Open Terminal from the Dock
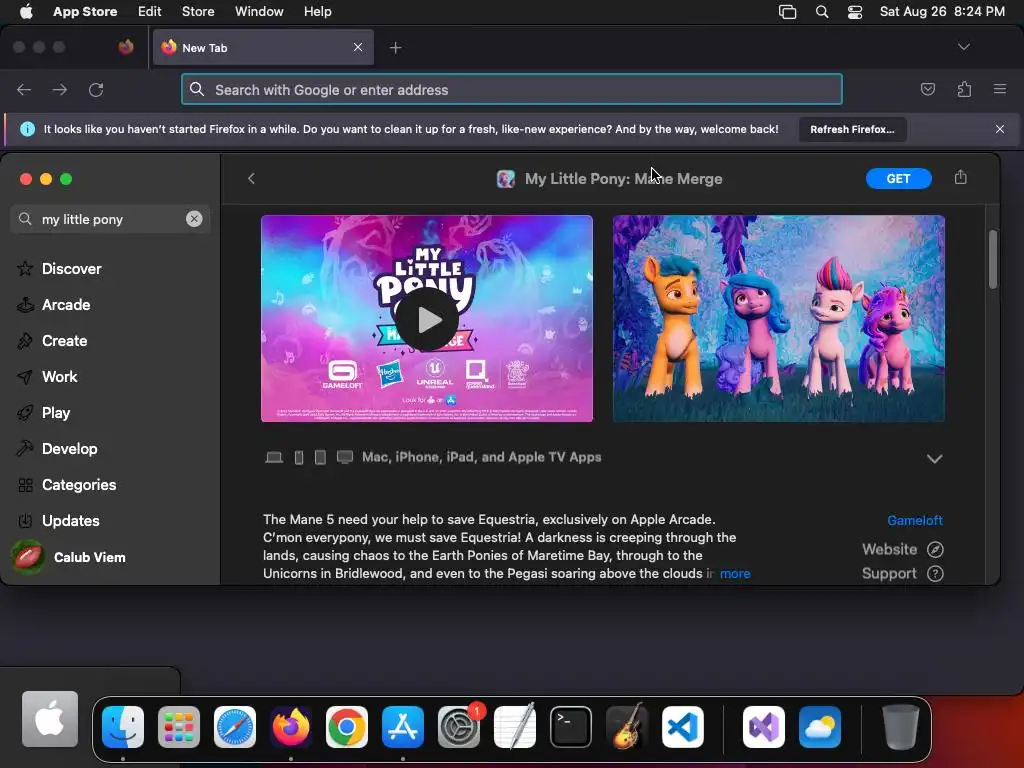 coord(571,726)
